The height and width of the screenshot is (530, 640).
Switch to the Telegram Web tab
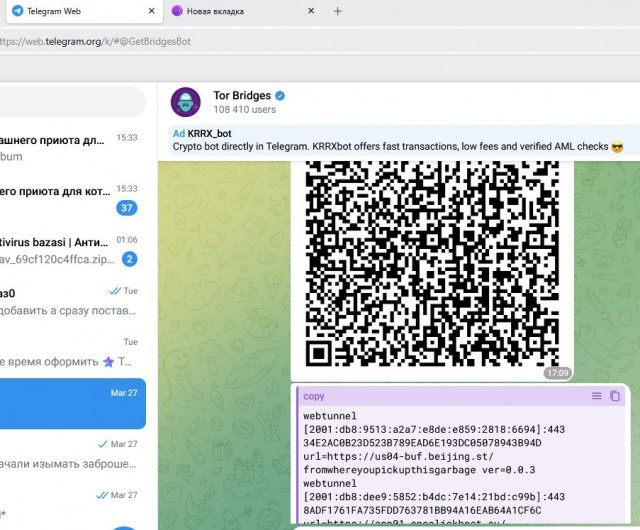(84, 11)
